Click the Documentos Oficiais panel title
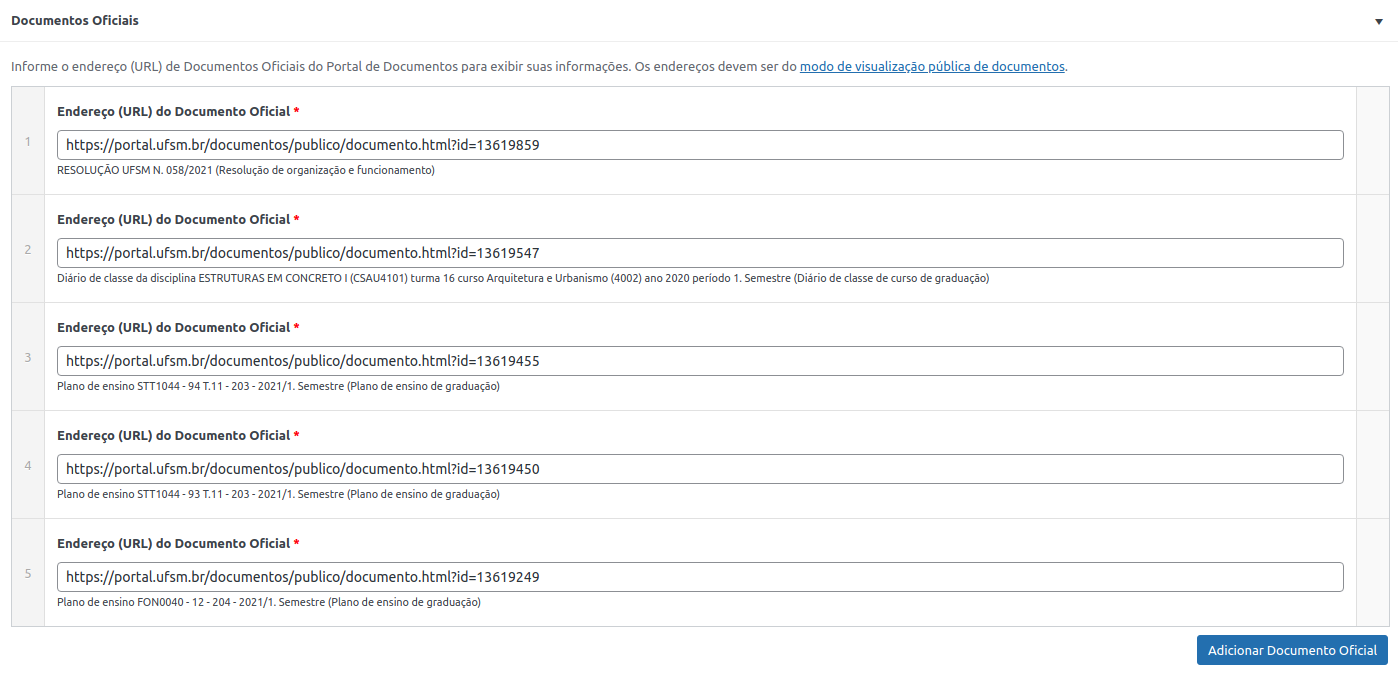 (x=75, y=21)
